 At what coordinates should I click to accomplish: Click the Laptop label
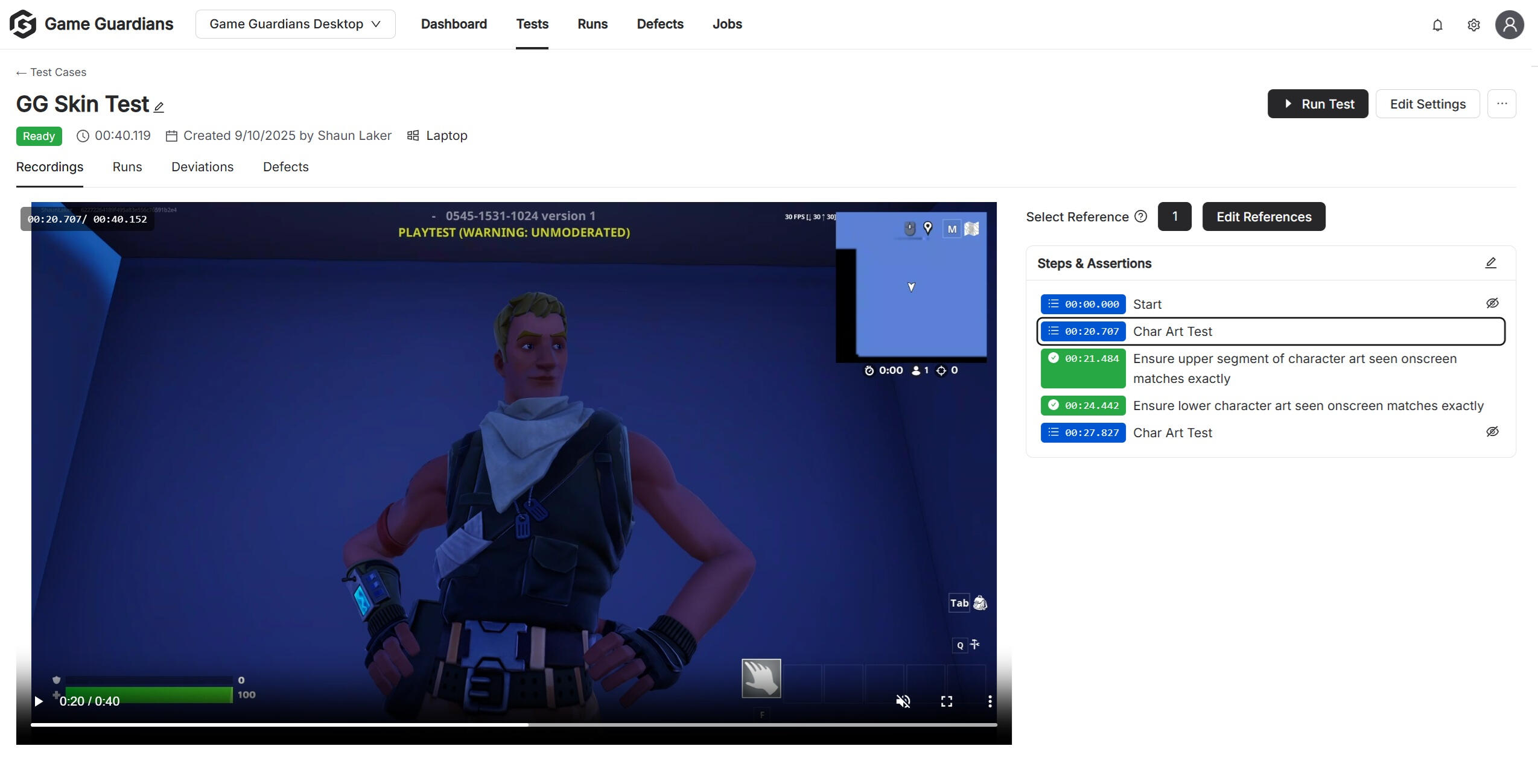point(446,136)
